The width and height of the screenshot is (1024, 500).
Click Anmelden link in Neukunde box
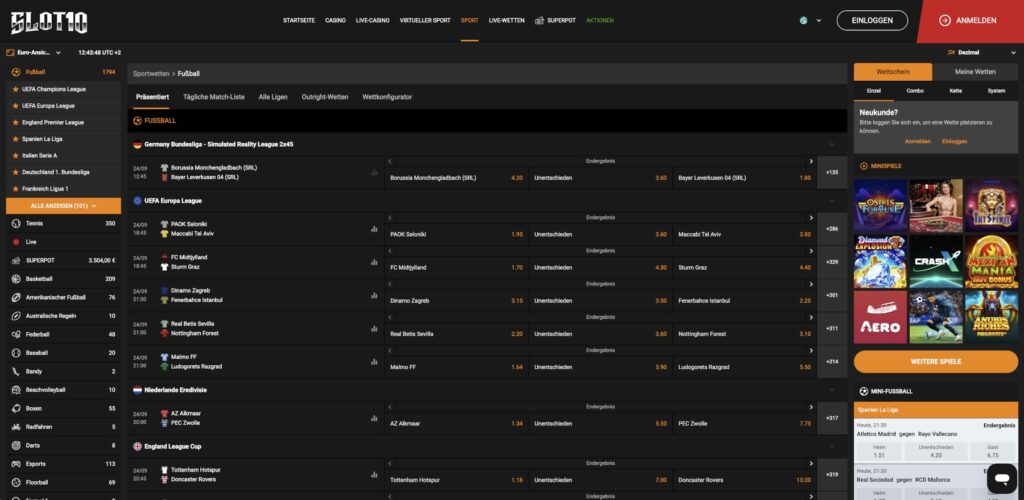(918, 141)
